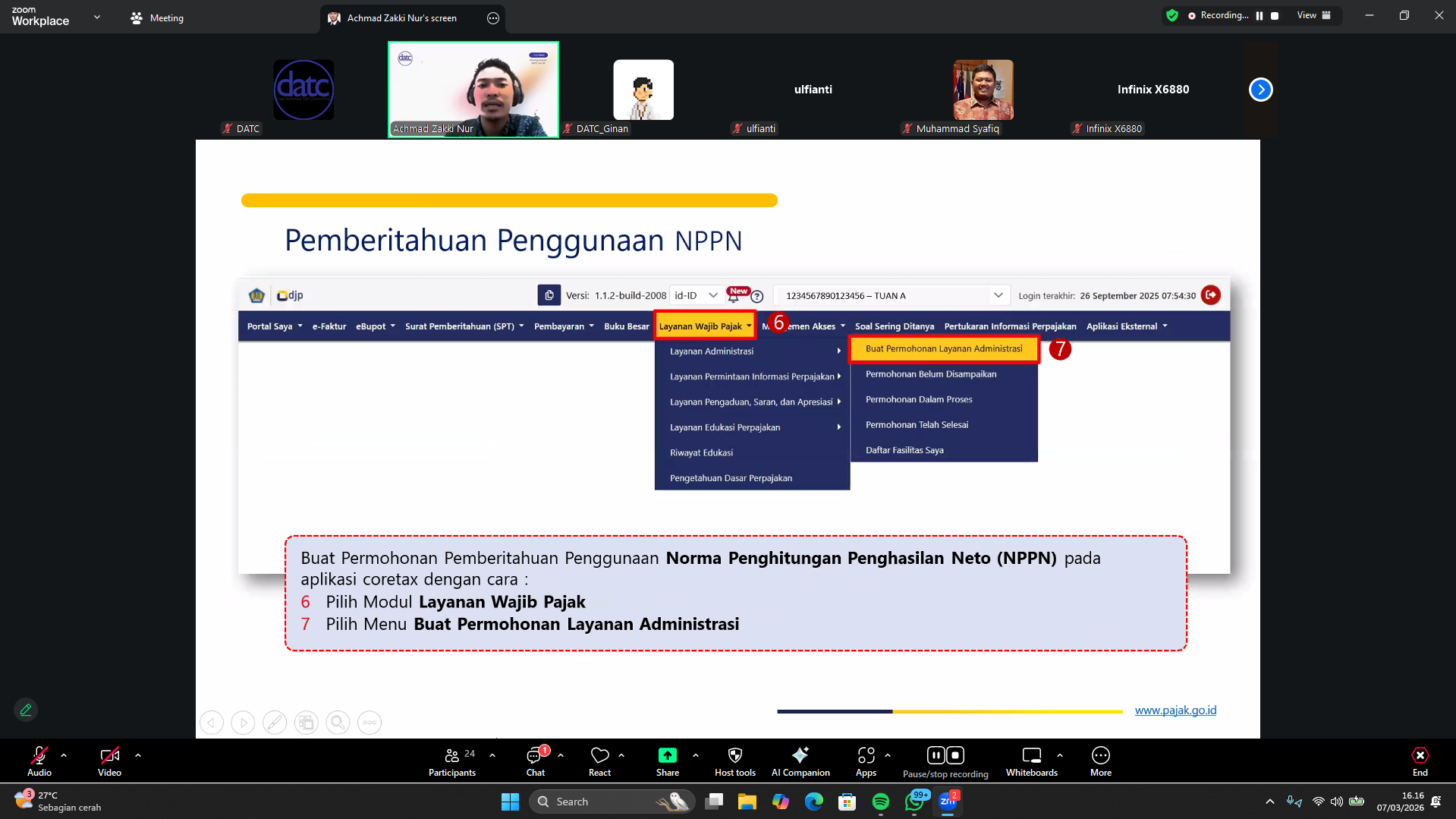Screen dimensions: 1456x819
Task: Unmute the microphone Audio button
Action: pos(39,761)
